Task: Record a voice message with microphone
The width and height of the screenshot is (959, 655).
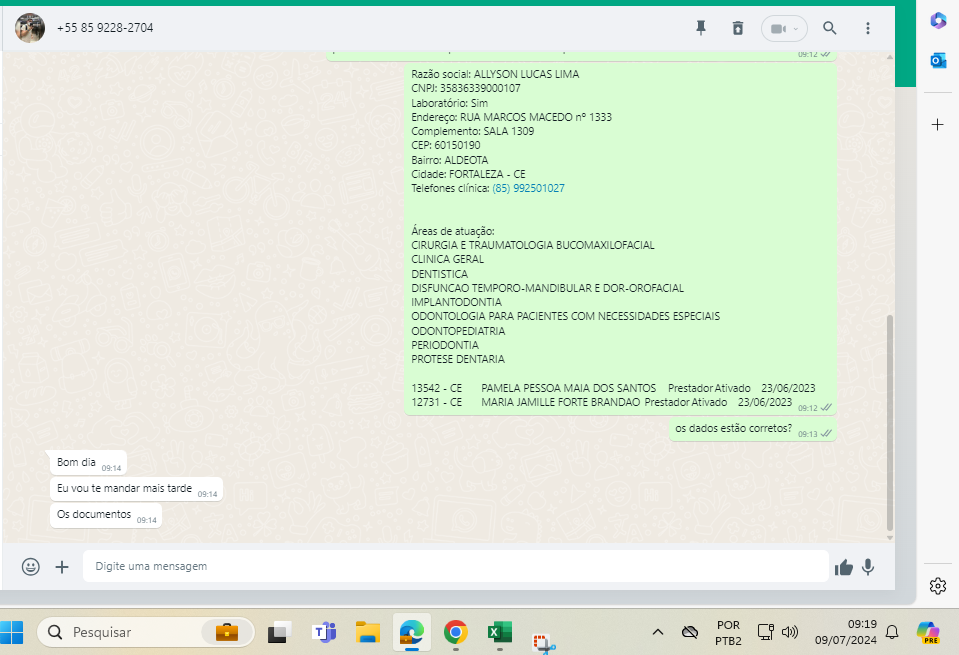Action: tap(868, 568)
